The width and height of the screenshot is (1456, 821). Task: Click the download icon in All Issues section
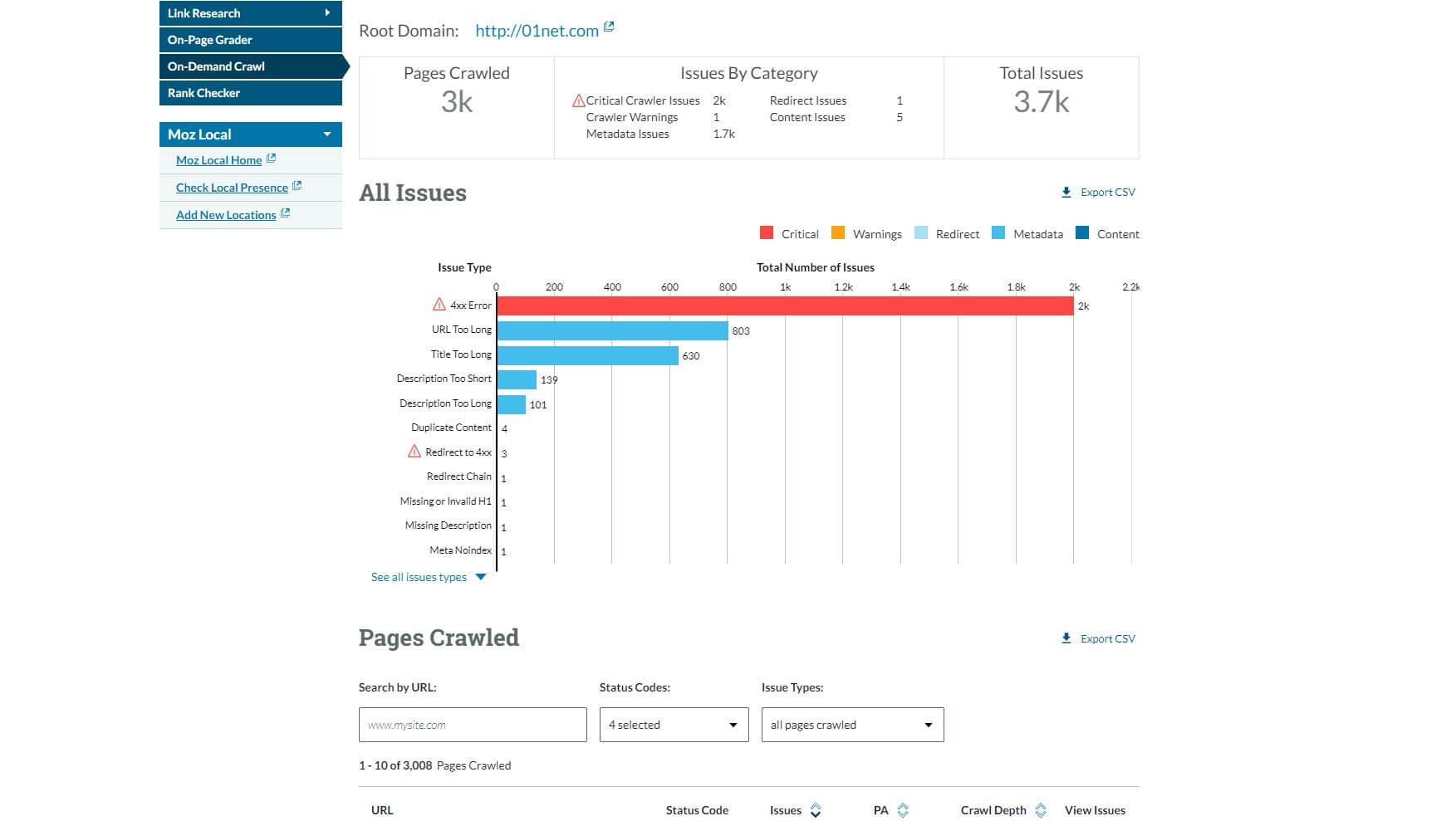[1066, 193]
